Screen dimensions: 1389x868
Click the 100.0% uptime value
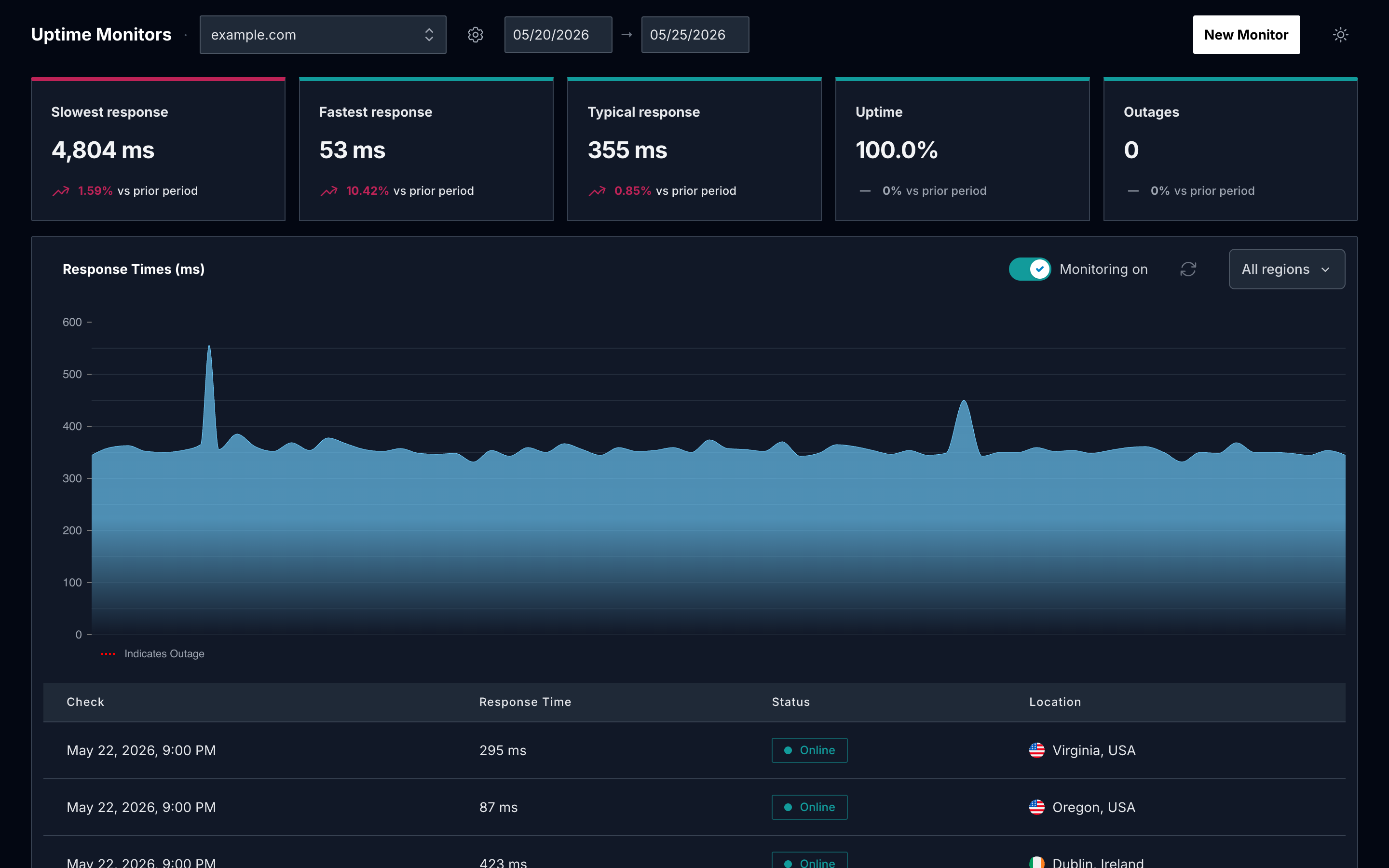(897, 150)
